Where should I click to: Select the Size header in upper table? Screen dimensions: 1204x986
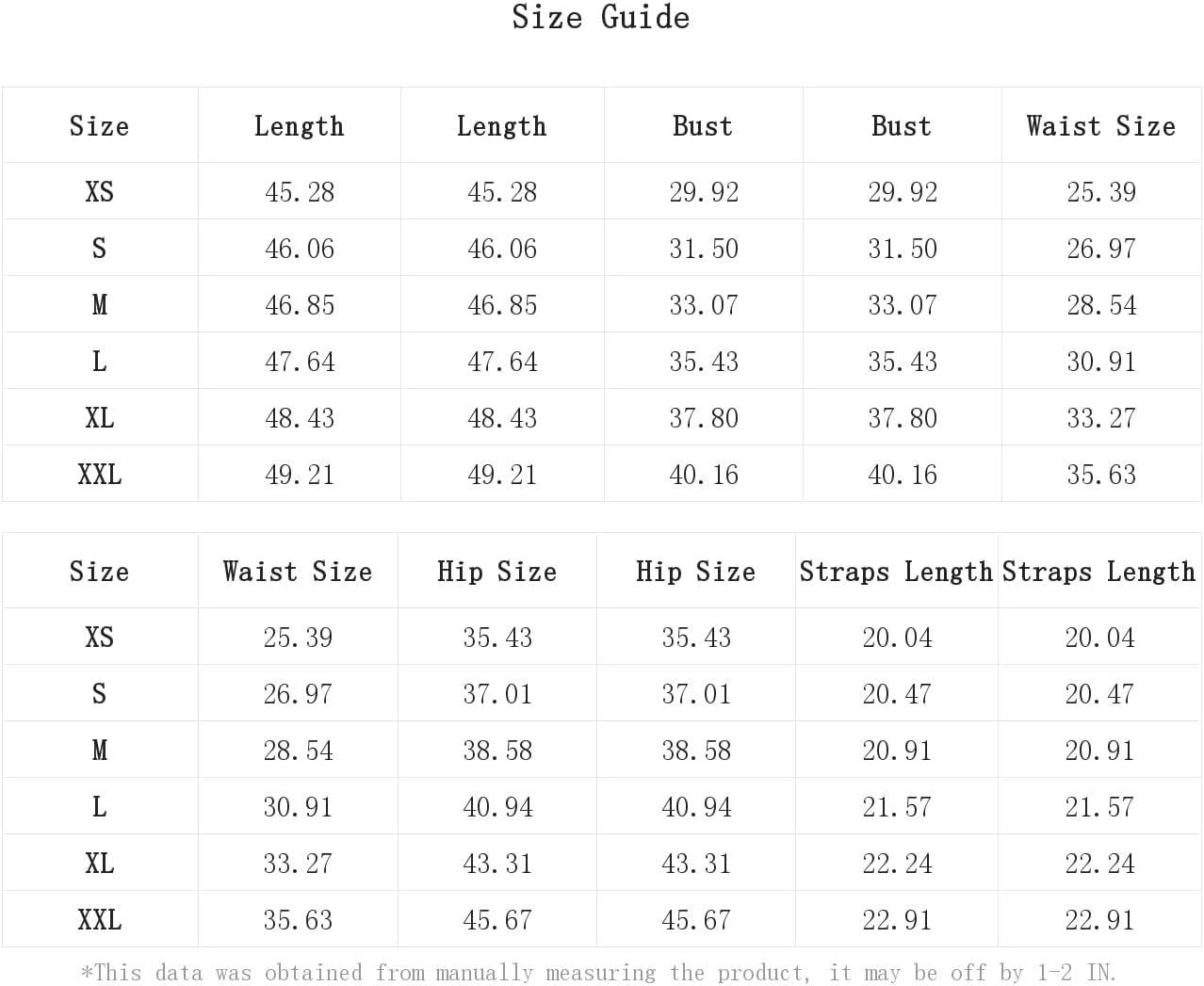pos(99,126)
